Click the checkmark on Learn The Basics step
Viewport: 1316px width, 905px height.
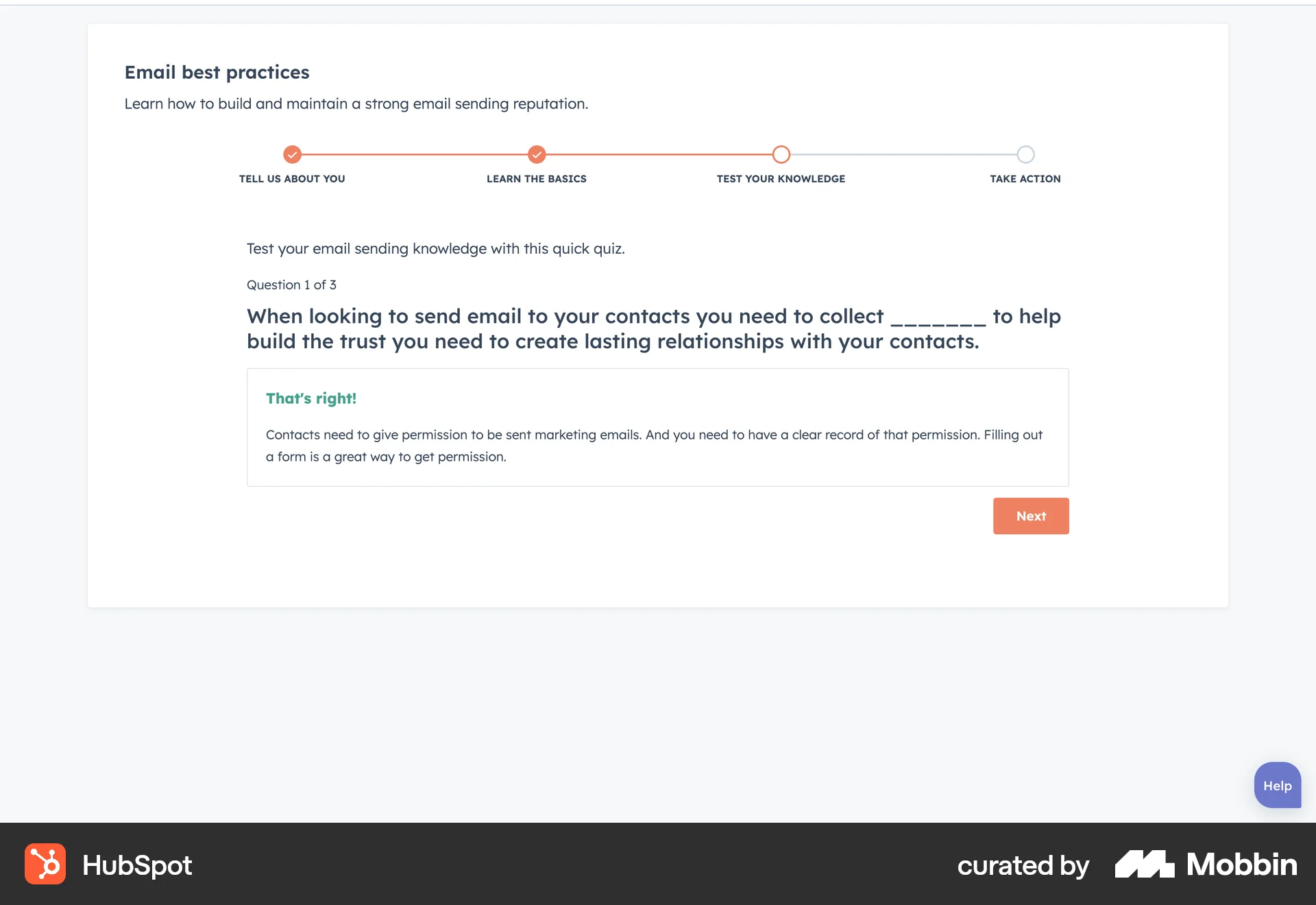pyautogui.click(x=537, y=155)
